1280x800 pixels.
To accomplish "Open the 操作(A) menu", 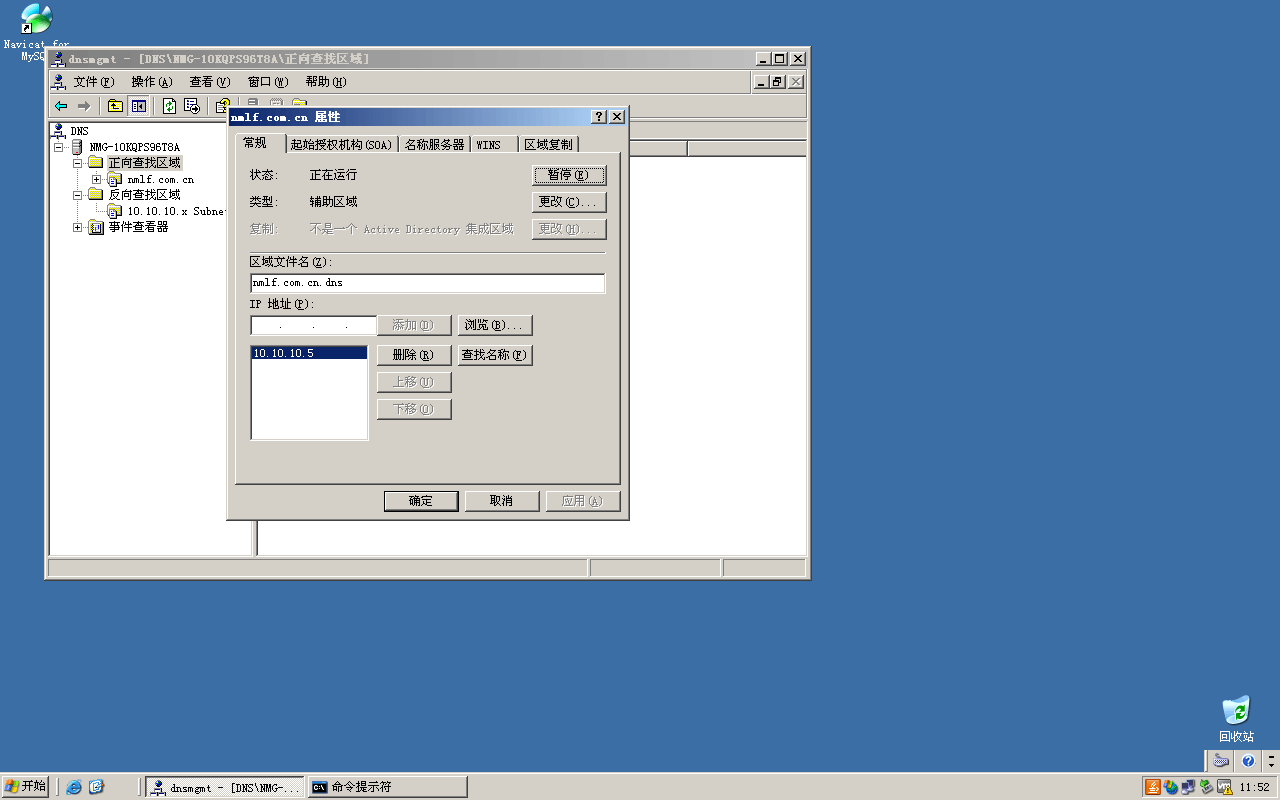I will coord(151,82).
